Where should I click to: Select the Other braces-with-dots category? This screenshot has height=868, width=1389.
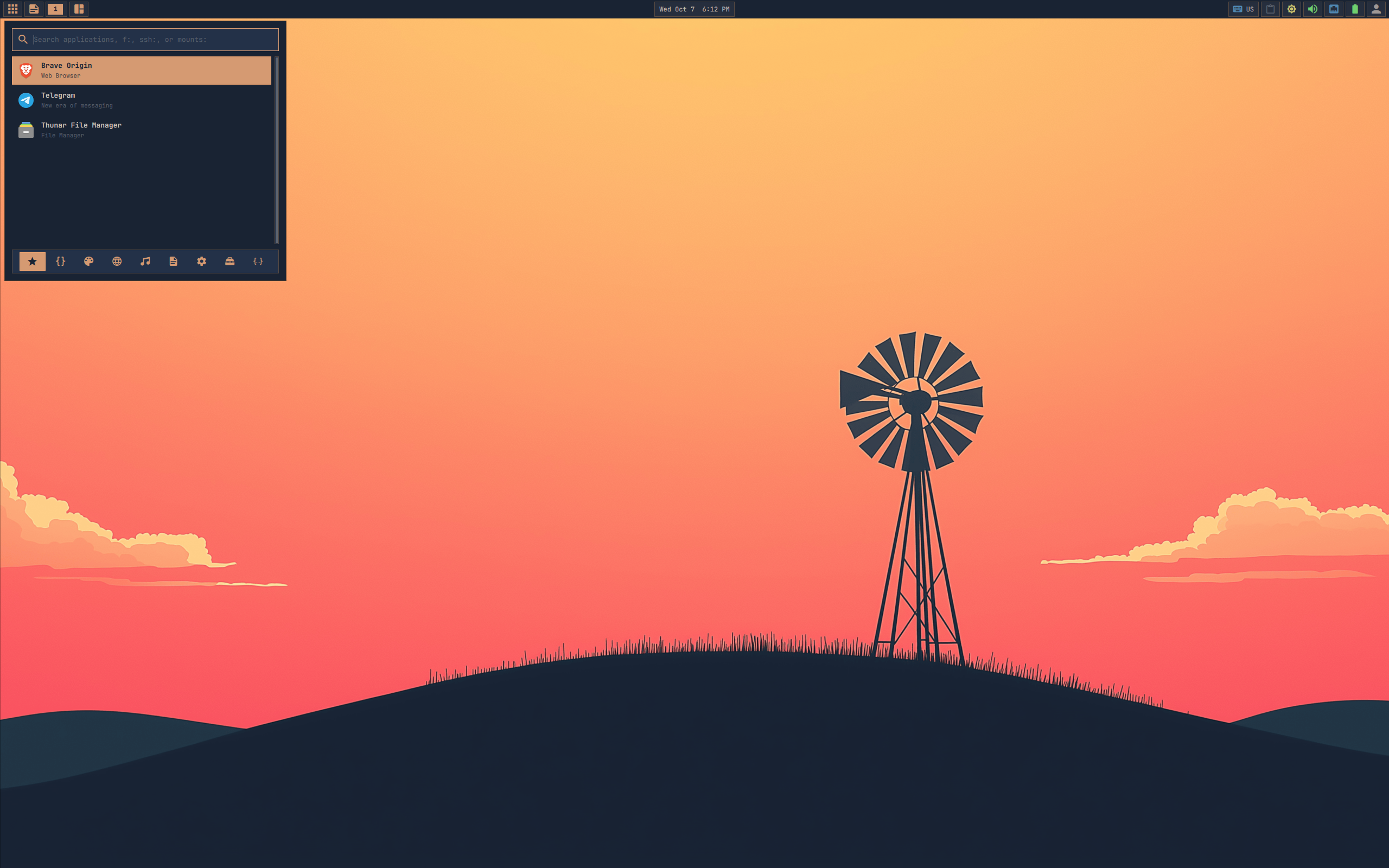pos(258,261)
